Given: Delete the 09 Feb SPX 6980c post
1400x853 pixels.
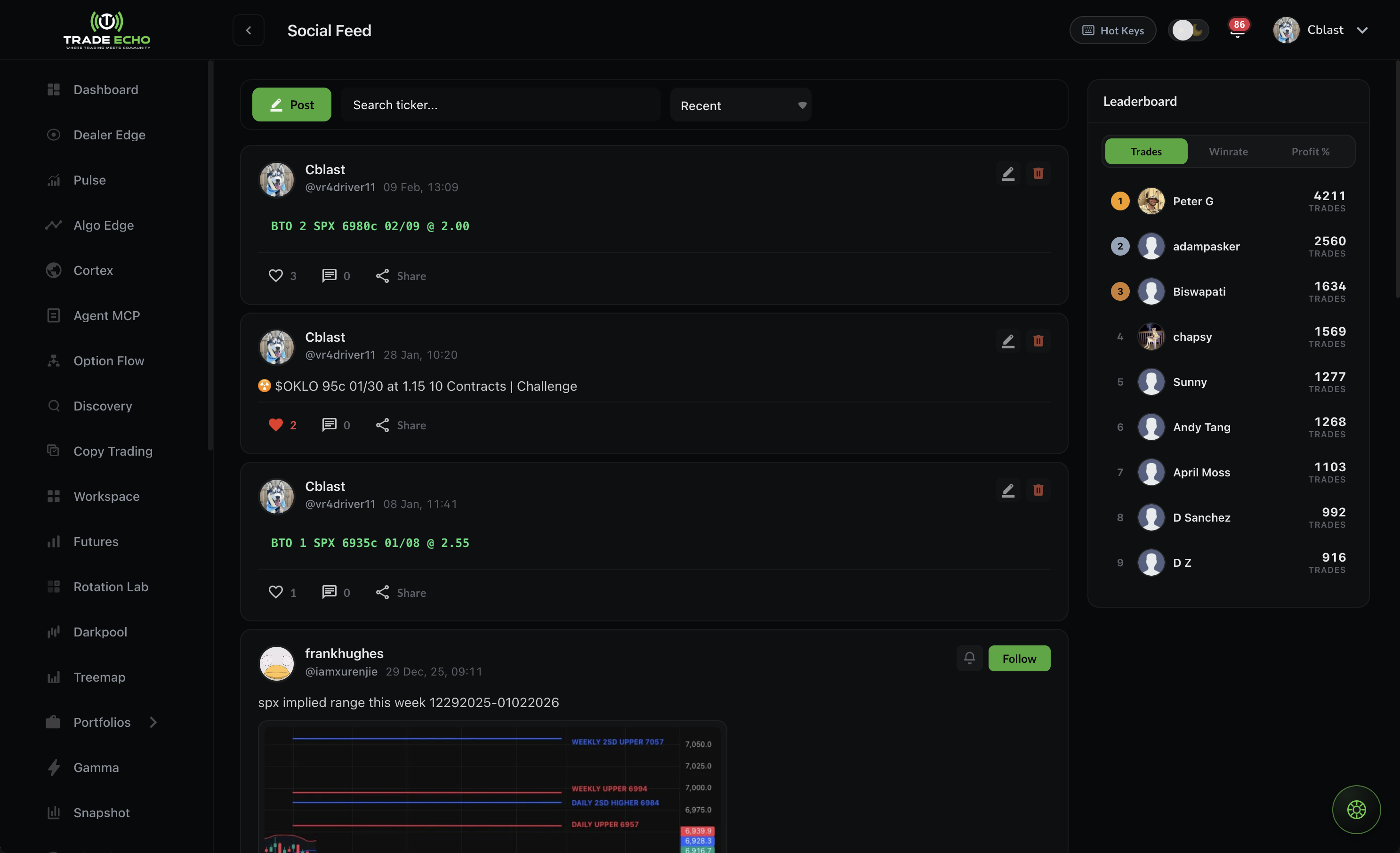Looking at the screenshot, I should tap(1038, 173).
